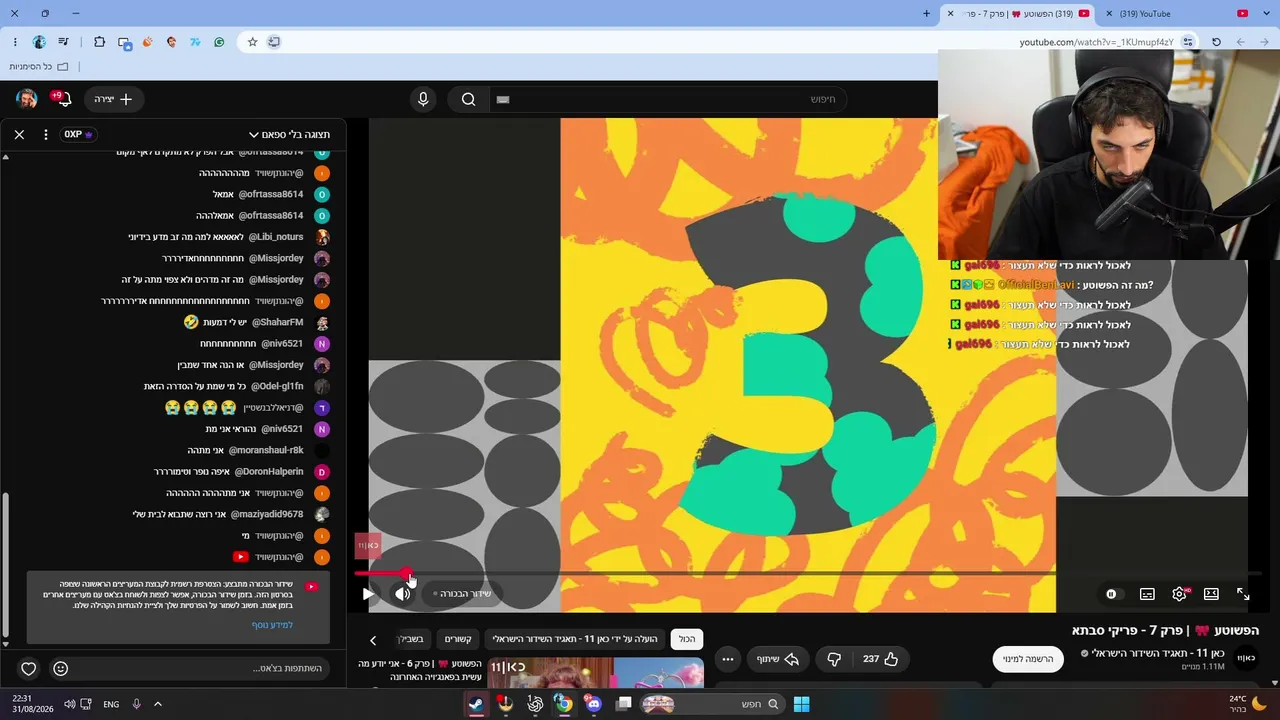Close the live chat panel

coord(19,134)
